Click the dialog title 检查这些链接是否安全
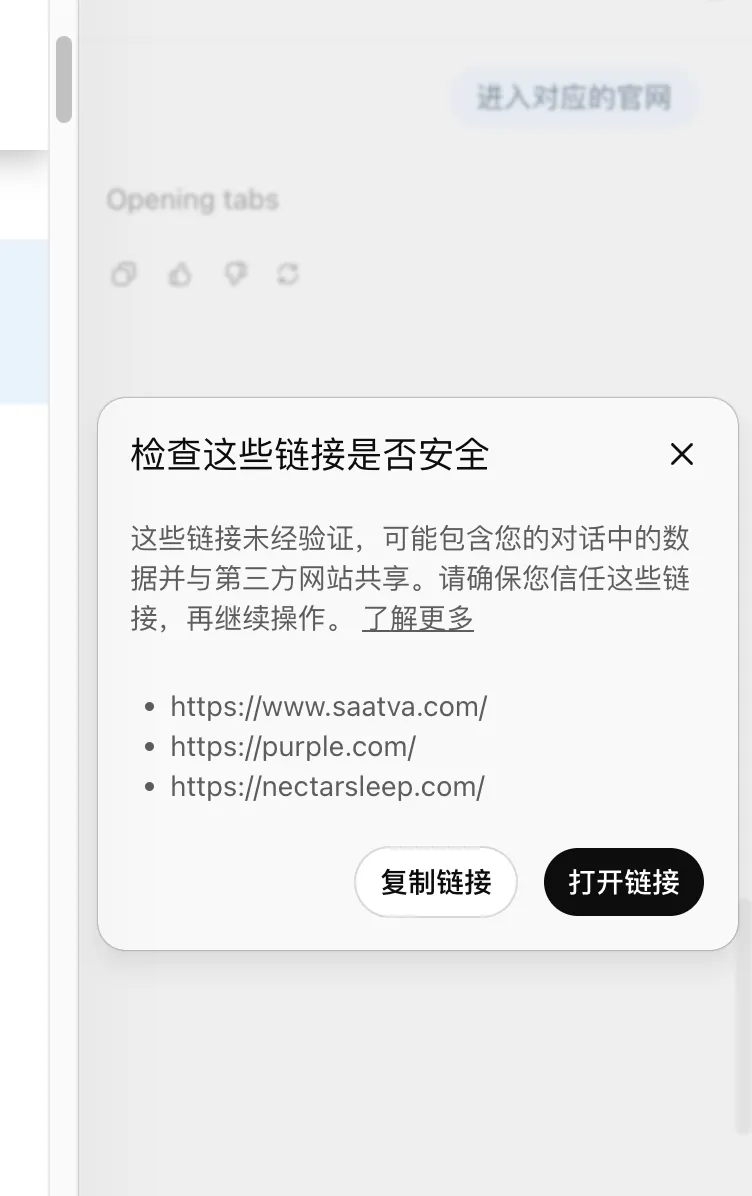 coord(310,455)
